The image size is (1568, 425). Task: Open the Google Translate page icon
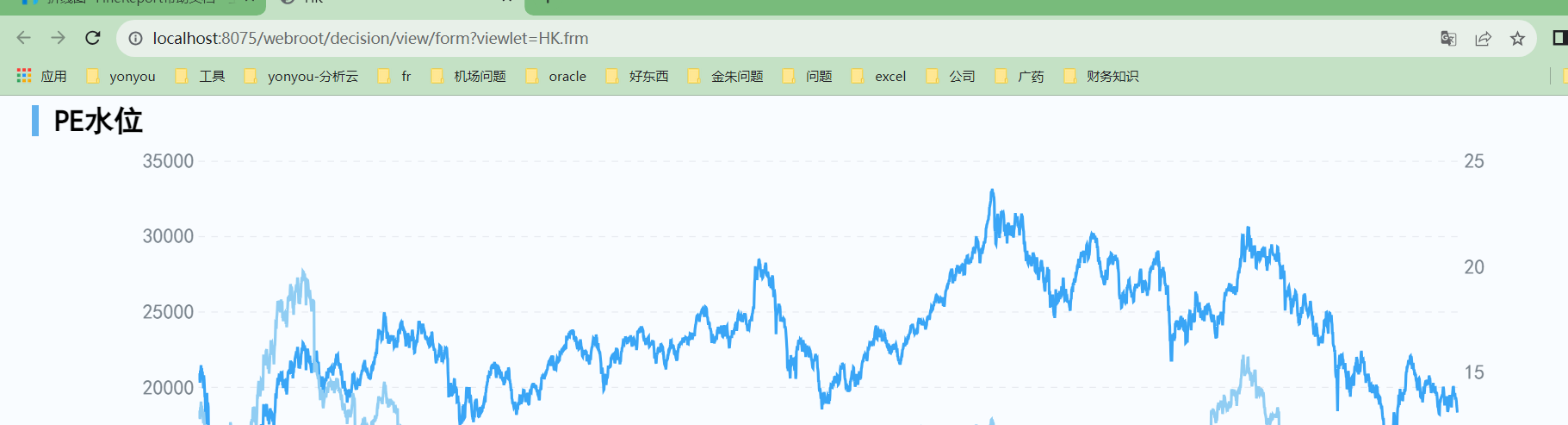tap(1448, 38)
